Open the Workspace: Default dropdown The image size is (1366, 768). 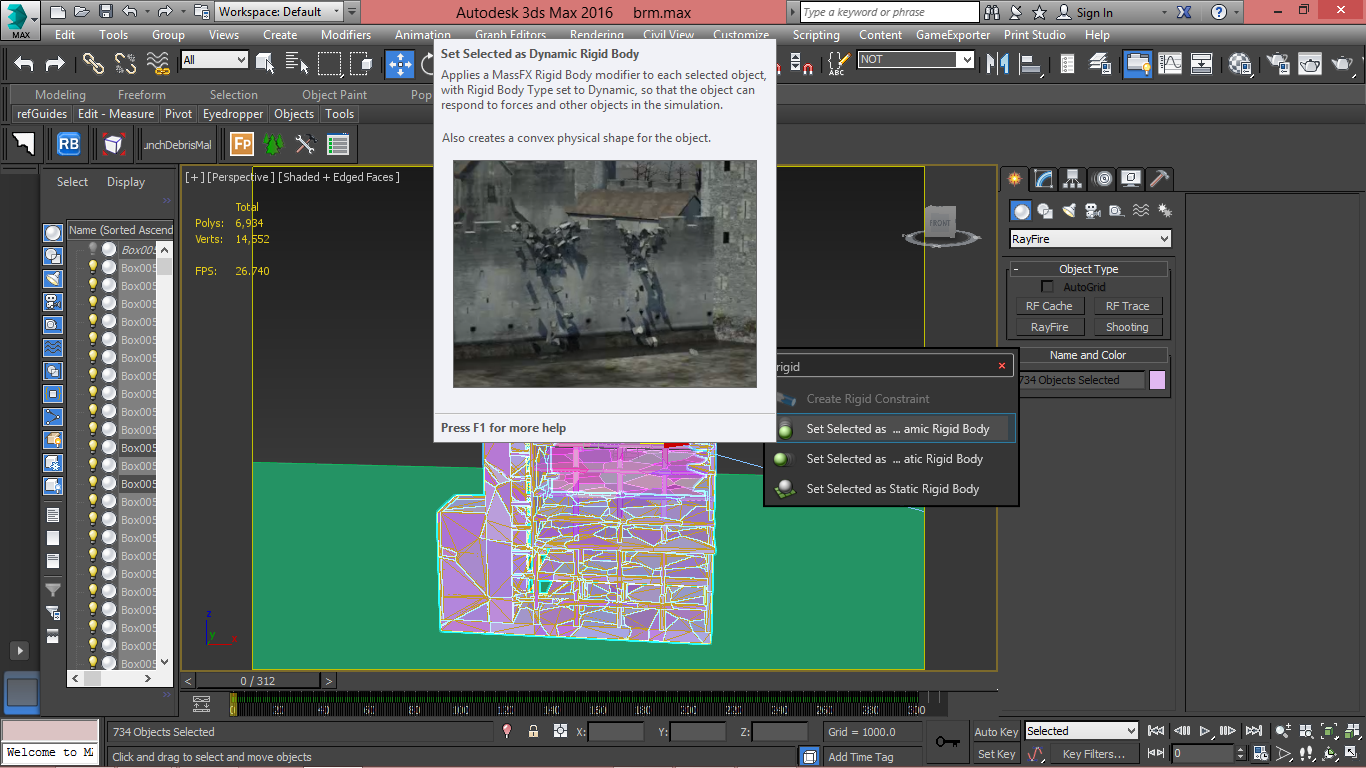(279, 12)
